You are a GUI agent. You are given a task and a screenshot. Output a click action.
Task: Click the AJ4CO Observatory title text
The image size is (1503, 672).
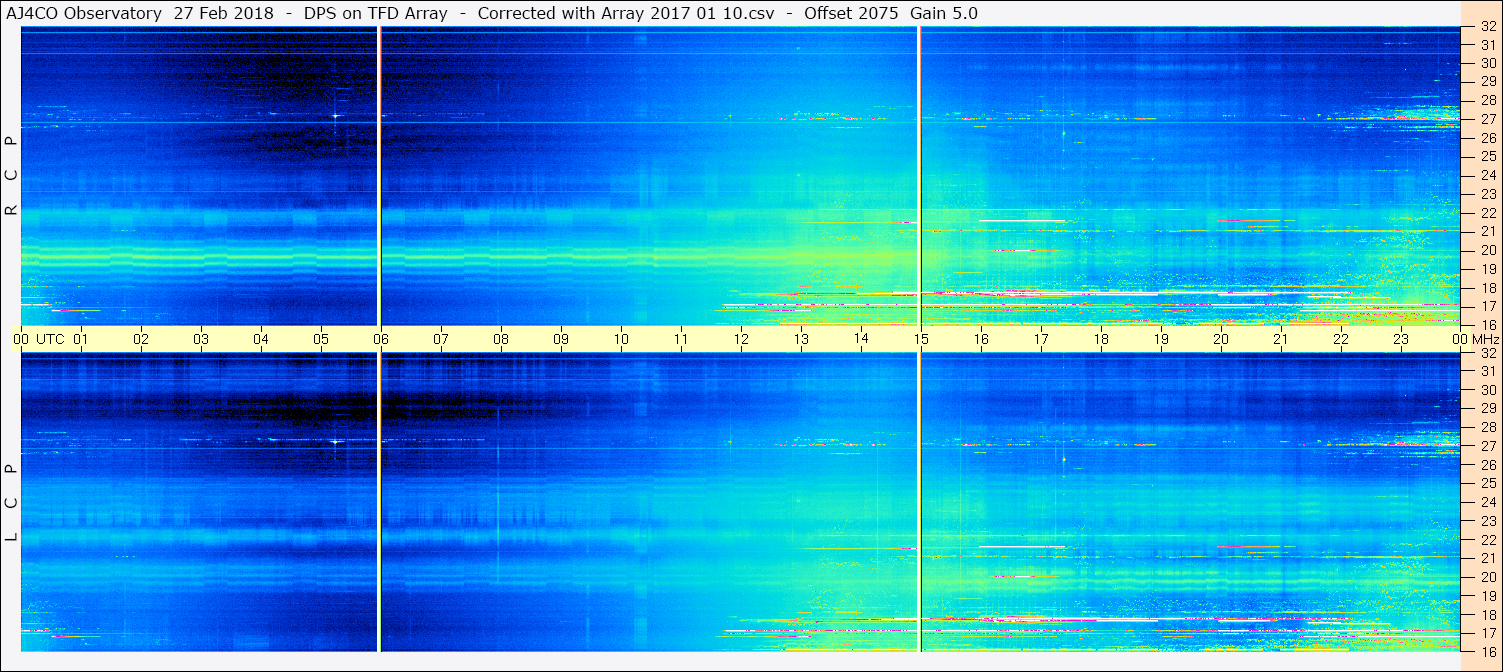coord(83,13)
